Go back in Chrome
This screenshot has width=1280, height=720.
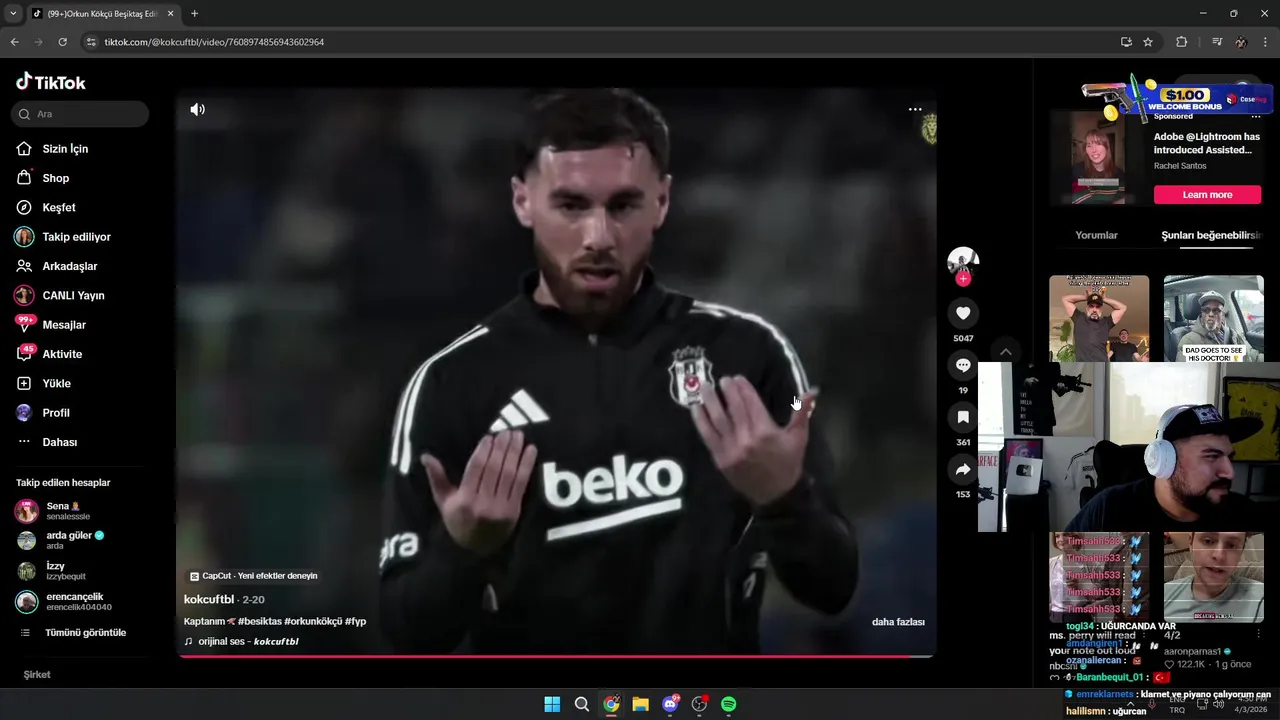[x=14, y=42]
